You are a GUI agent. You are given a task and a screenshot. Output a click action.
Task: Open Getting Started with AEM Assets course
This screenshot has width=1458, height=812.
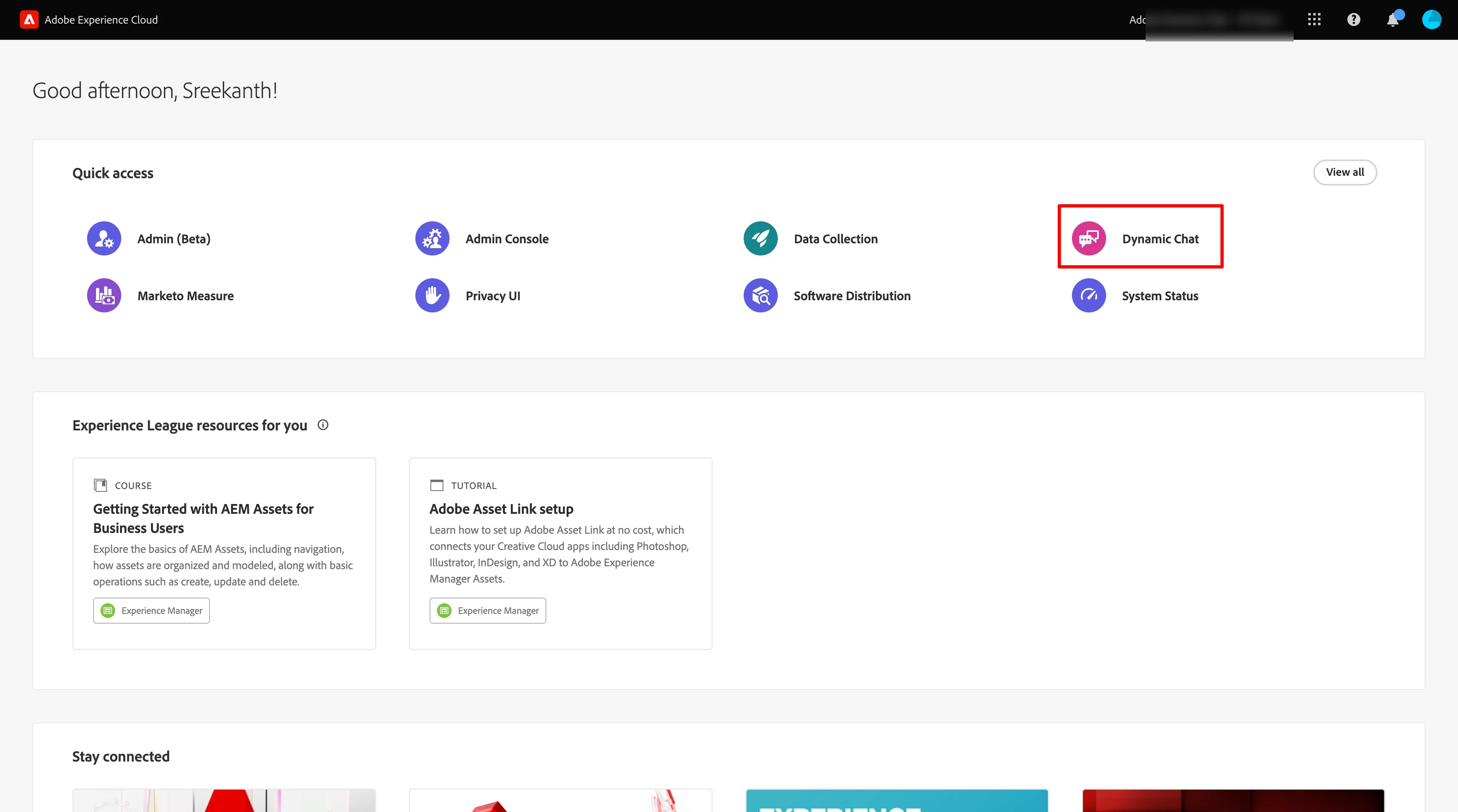click(203, 518)
